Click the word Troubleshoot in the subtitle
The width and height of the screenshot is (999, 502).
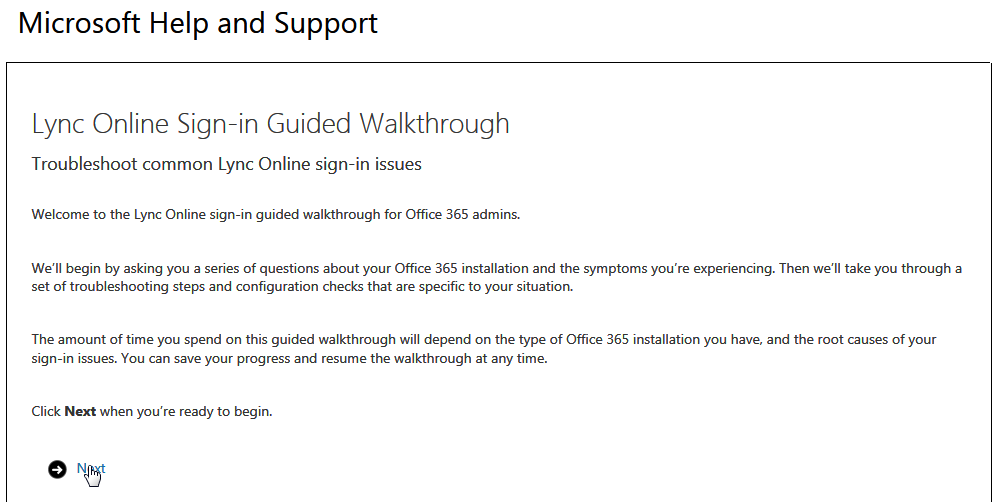tap(80, 164)
